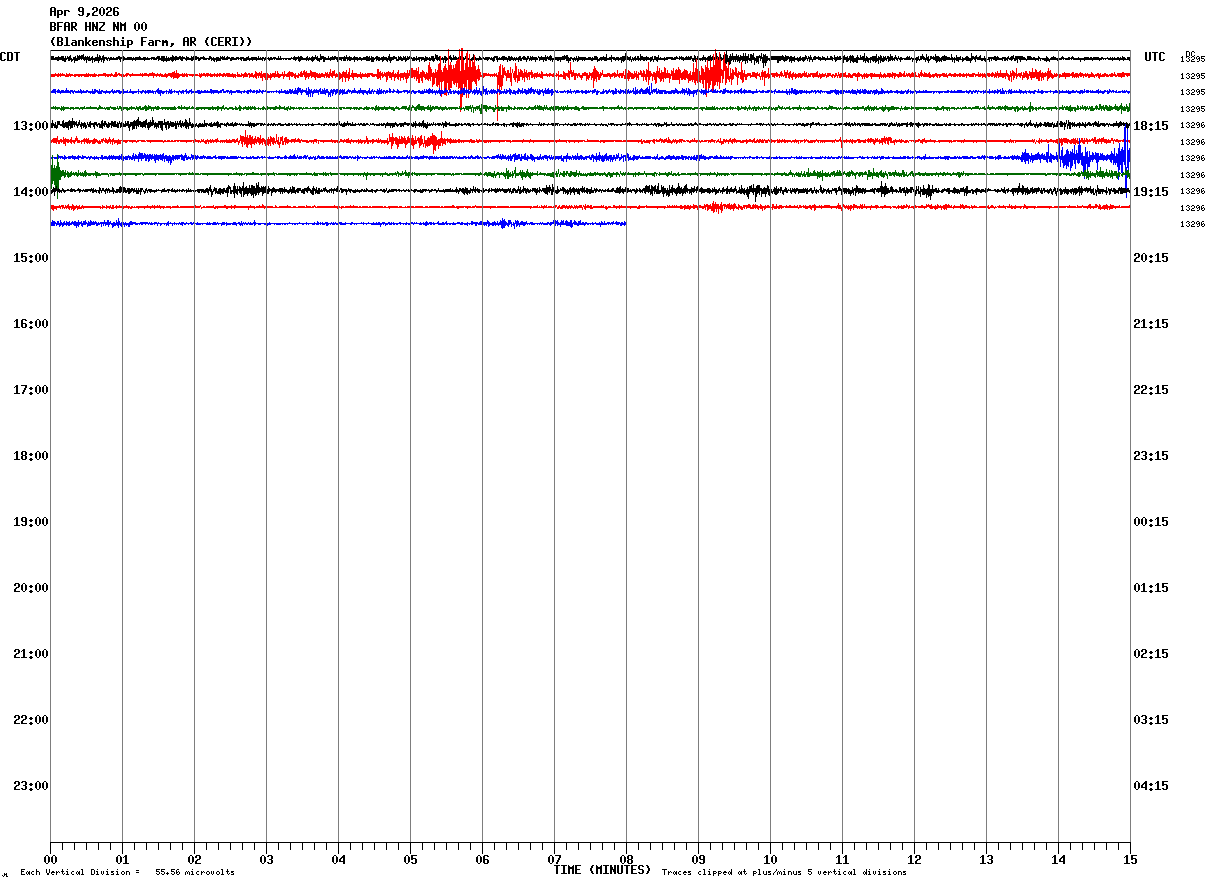
Task: Click the station code "BFAR HNZ NM 00"
Action: (98, 27)
